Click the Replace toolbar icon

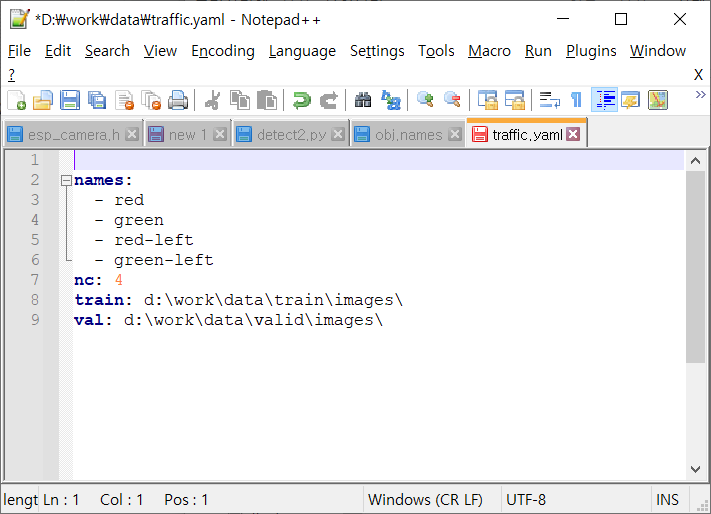[390, 100]
